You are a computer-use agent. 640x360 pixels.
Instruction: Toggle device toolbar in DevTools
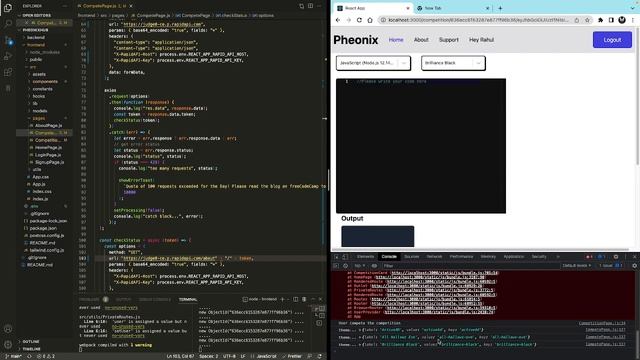point(345,257)
